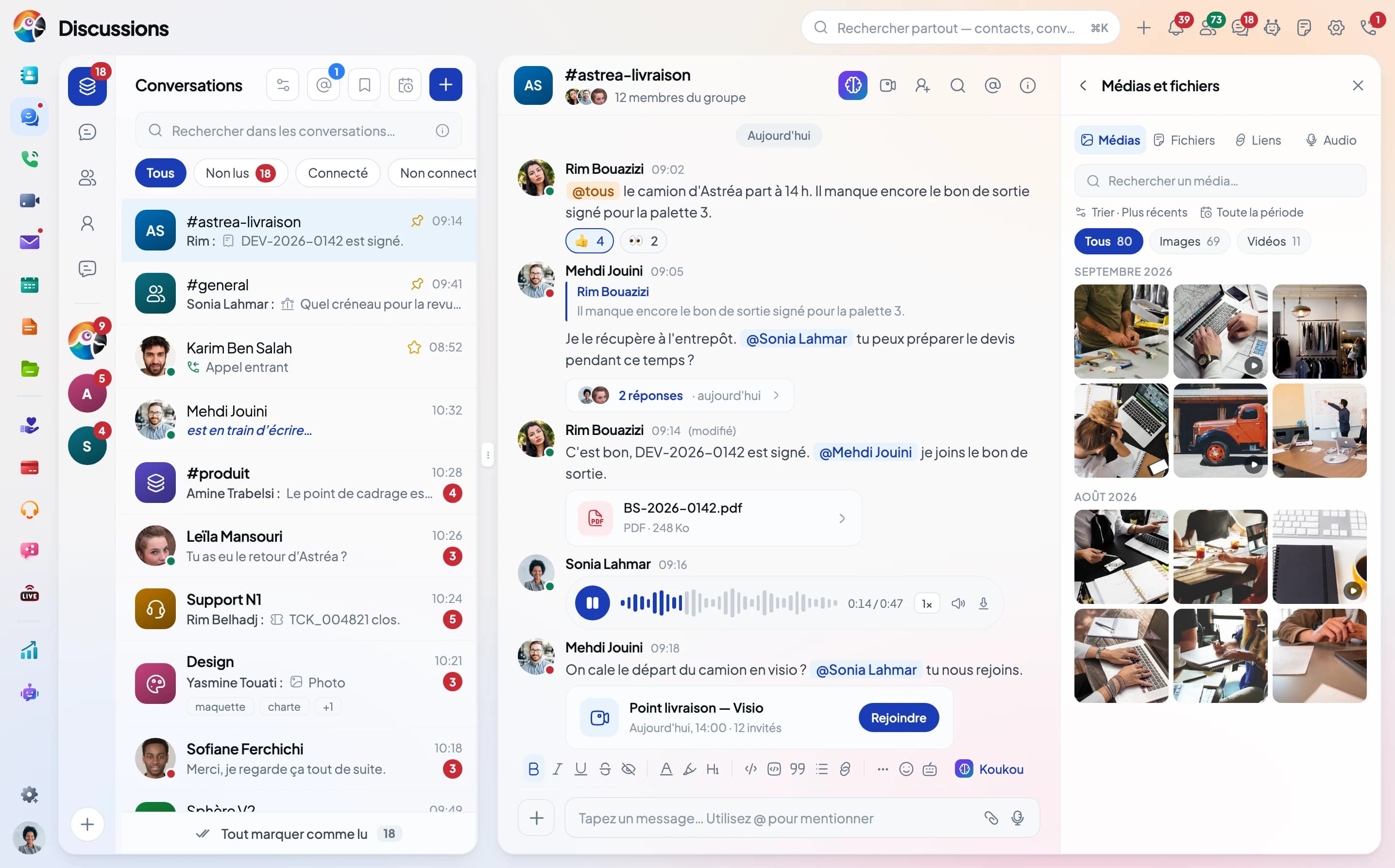1395x868 pixels.
Task: Open the Trier Plus récents sort dropdown
Action: coord(1131,213)
